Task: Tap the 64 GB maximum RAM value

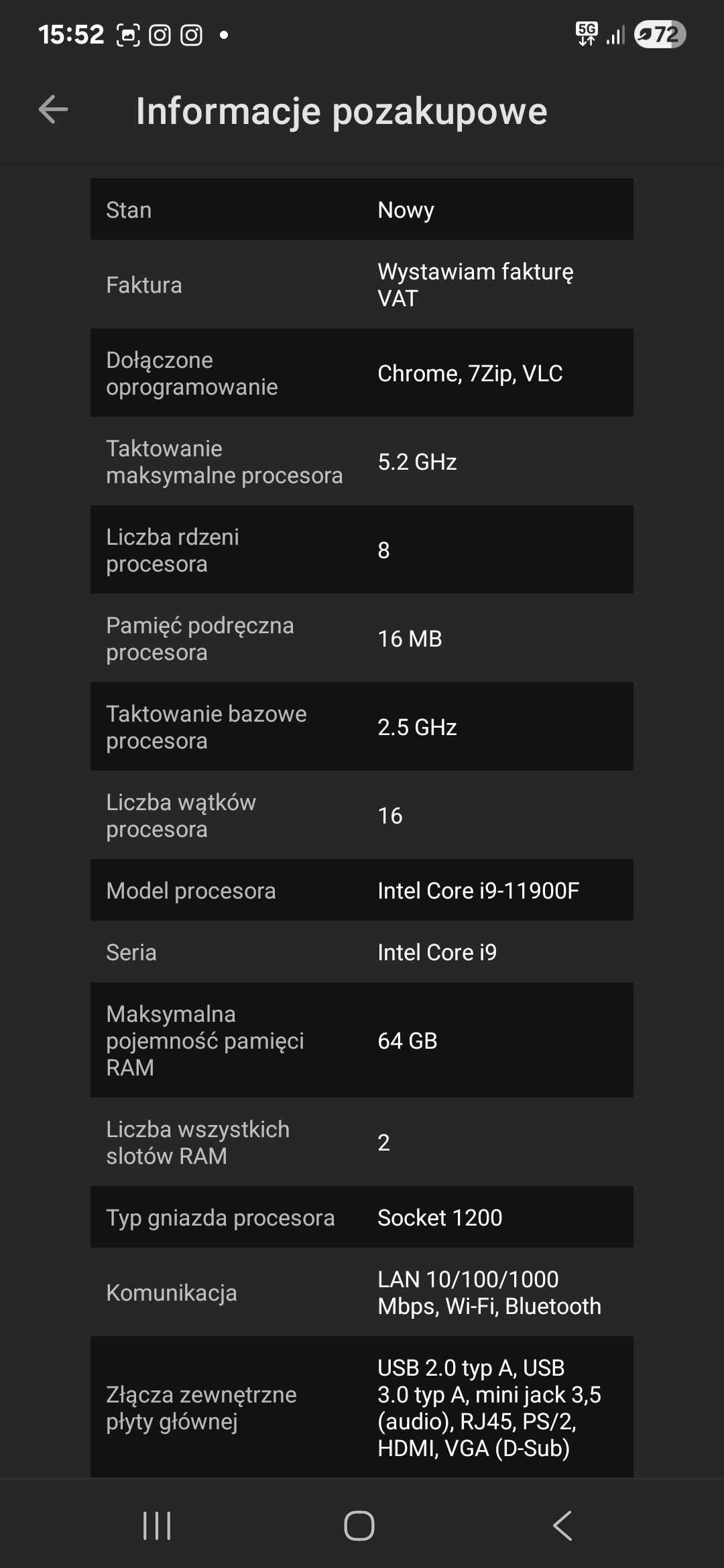Action: (408, 1041)
